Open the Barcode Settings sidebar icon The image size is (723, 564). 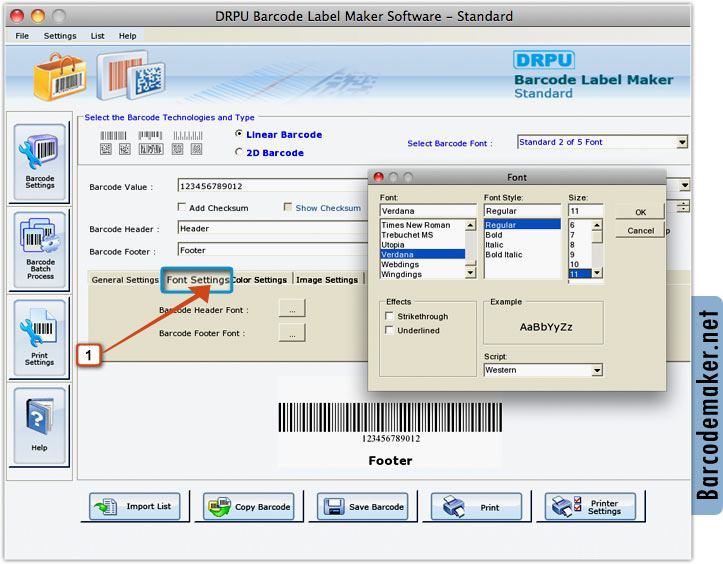(40, 161)
